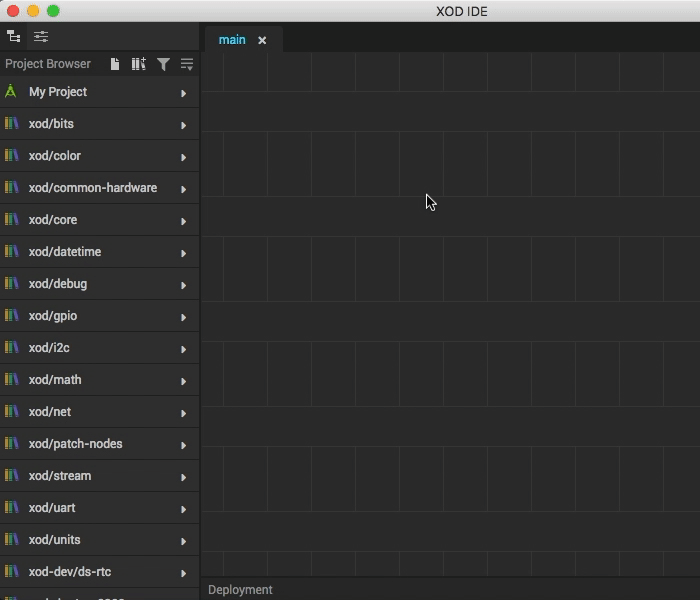Select the xod/datetime library label

[65, 252]
